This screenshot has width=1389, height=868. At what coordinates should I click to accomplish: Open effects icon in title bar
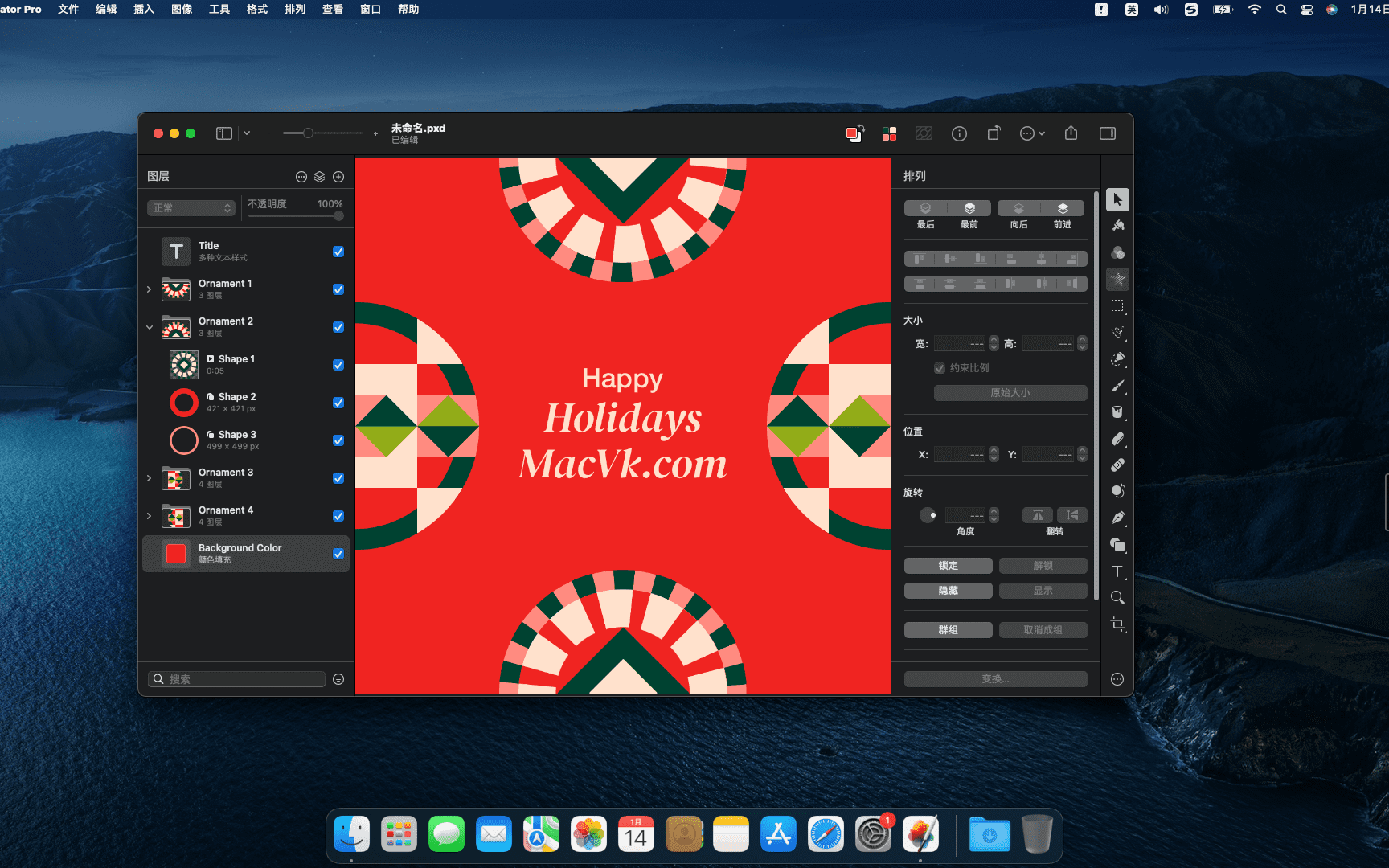pos(924,133)
